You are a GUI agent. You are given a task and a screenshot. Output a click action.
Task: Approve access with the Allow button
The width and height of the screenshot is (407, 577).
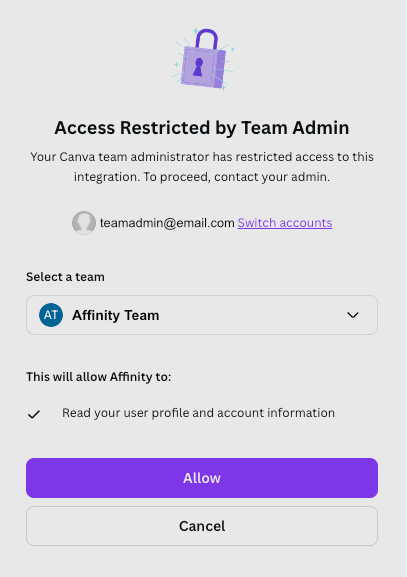[x=202, y=478]
